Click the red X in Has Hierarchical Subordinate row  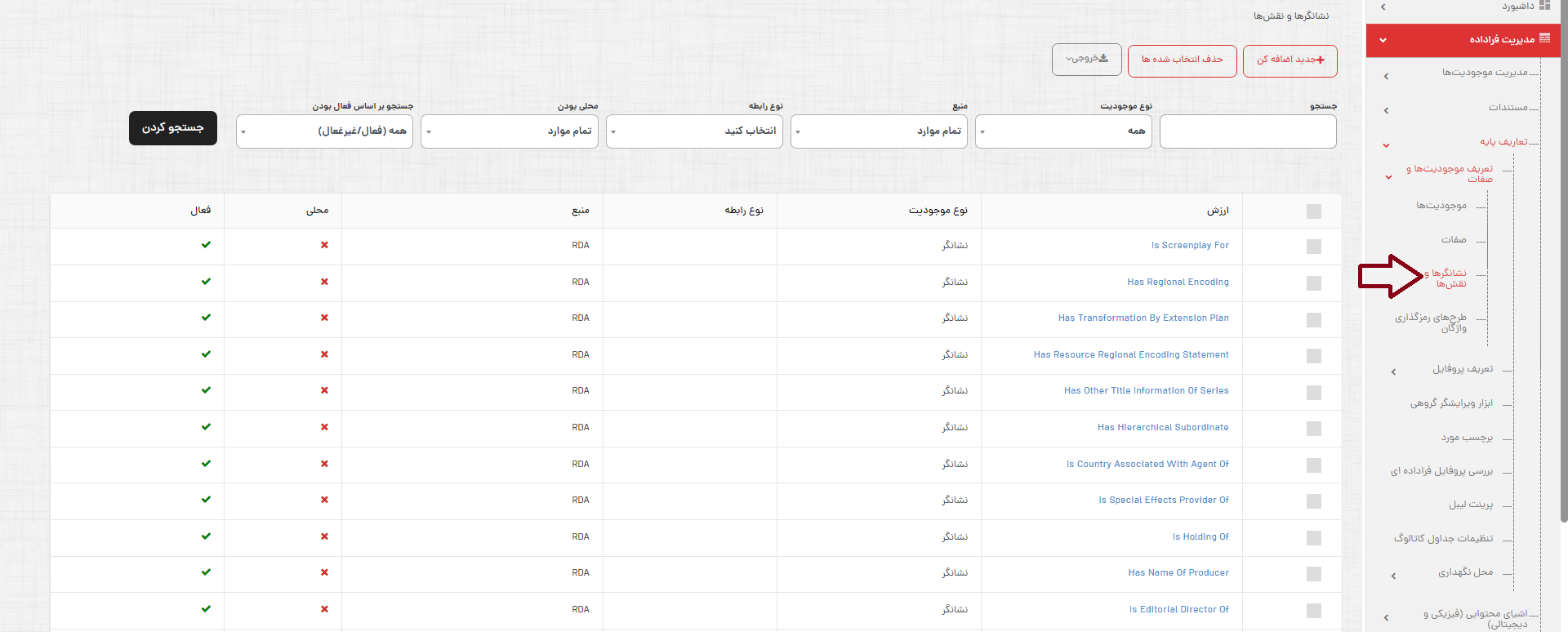(324, 427)
